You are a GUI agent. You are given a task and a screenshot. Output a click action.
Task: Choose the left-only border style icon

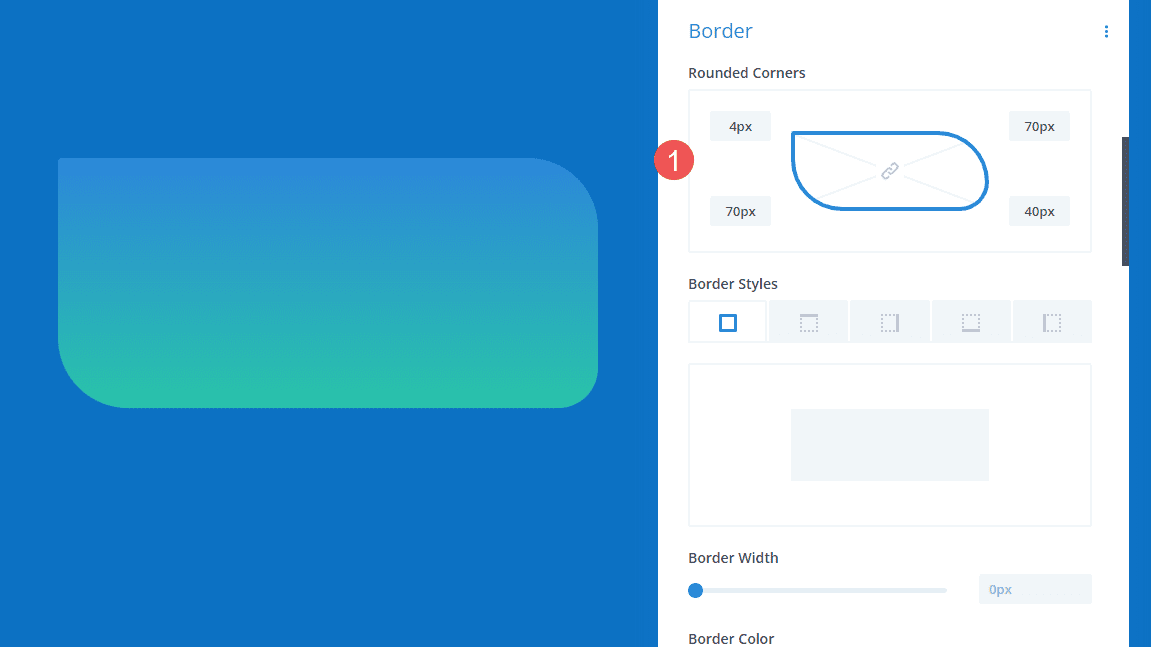(x=1052, y=321)
